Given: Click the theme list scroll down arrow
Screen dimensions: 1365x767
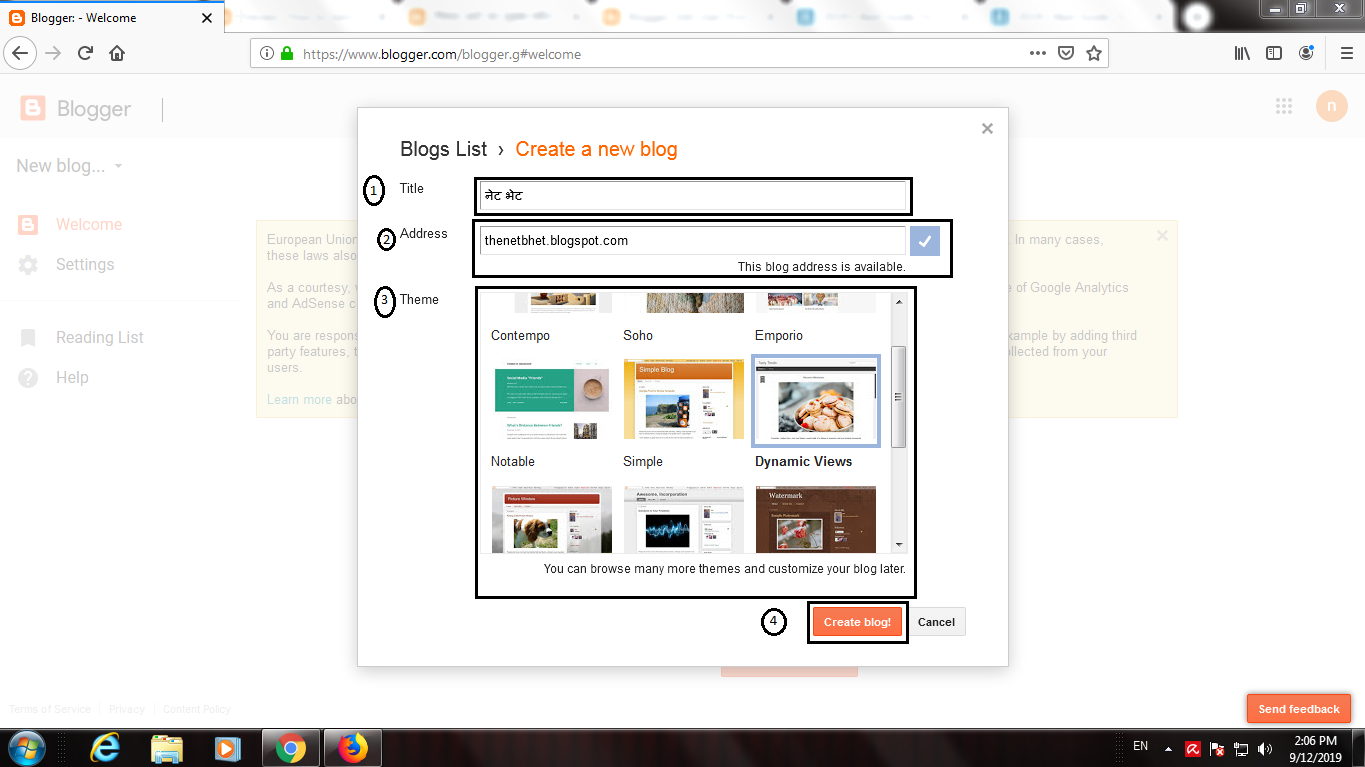Looking at the screenshot, I should point(899,545).
